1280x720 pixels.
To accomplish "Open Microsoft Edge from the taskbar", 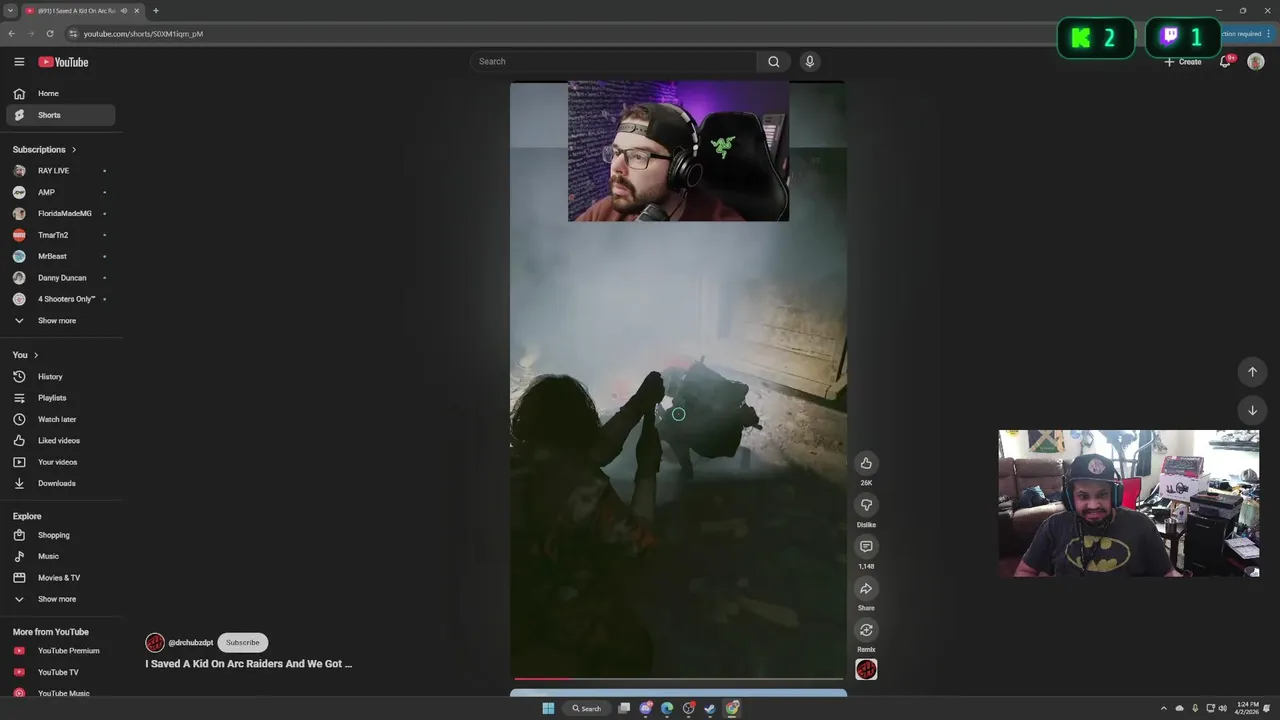I will point(667,709).
